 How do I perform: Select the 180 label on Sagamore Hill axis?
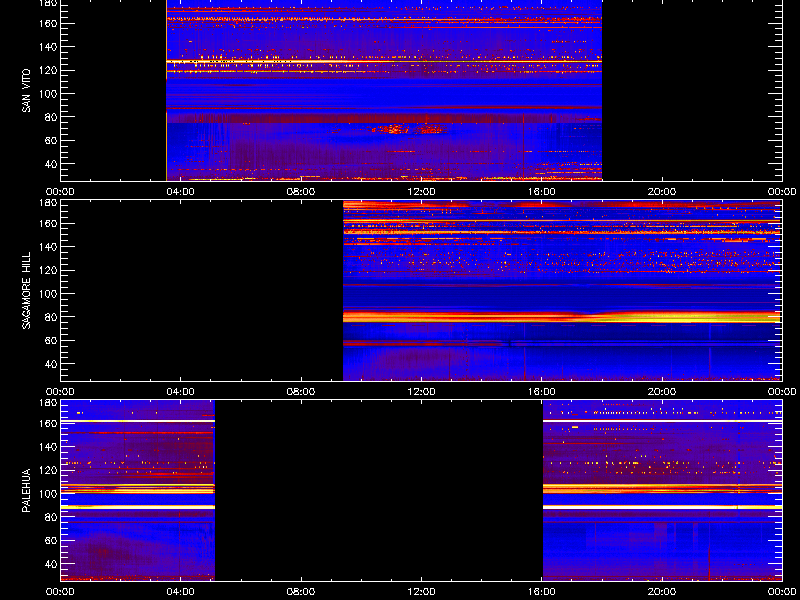49,202
